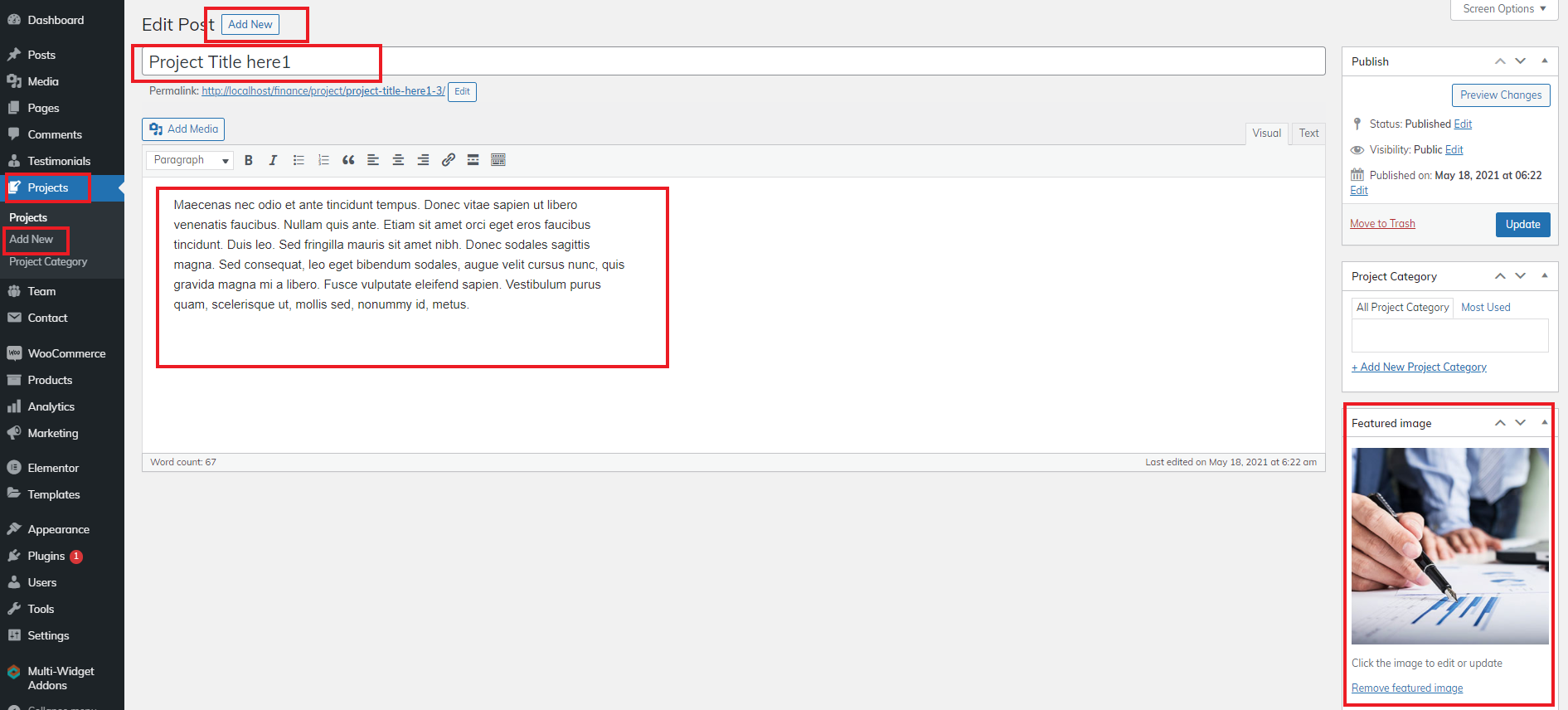Image resolution: width=1568 pixels, height=710 pixels.
Task: Toggle bold formatting in editor toolbar
Action: click(x=248, y=160)
